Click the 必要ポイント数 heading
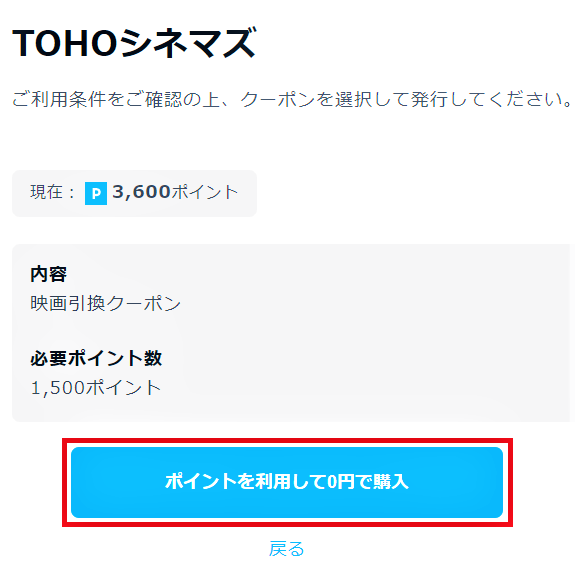This screenshot has height=573, width=575. tap(96, 358)
